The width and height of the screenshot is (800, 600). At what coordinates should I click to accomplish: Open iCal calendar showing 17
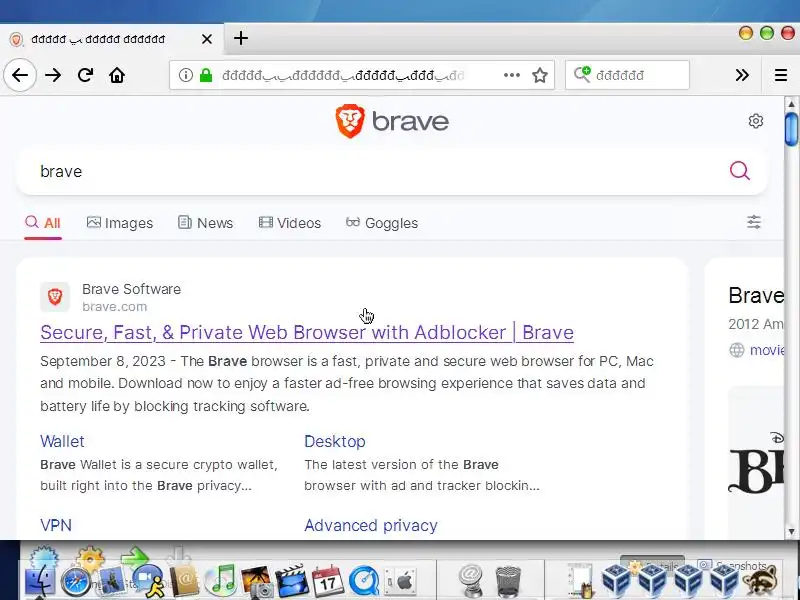[x=328, y=581]
